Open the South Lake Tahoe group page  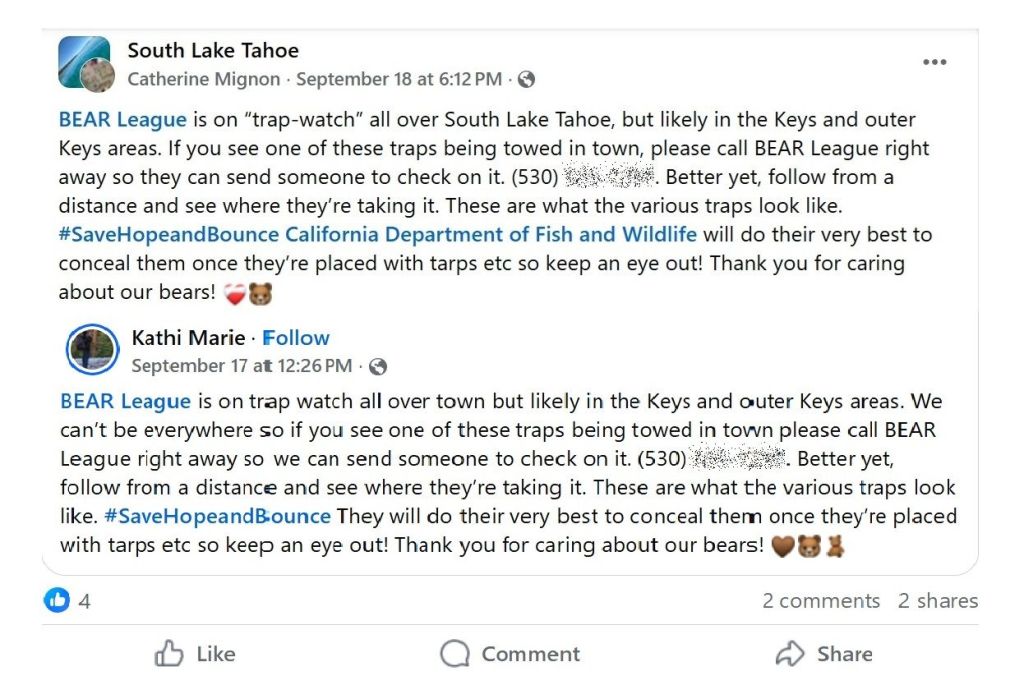[213, 50]
